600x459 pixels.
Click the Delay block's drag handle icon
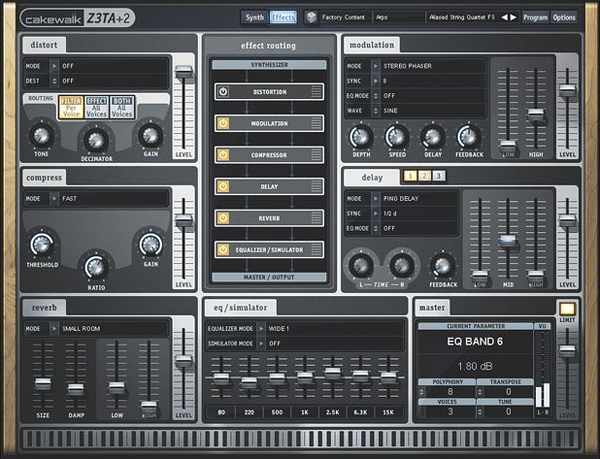pos(316,186)
